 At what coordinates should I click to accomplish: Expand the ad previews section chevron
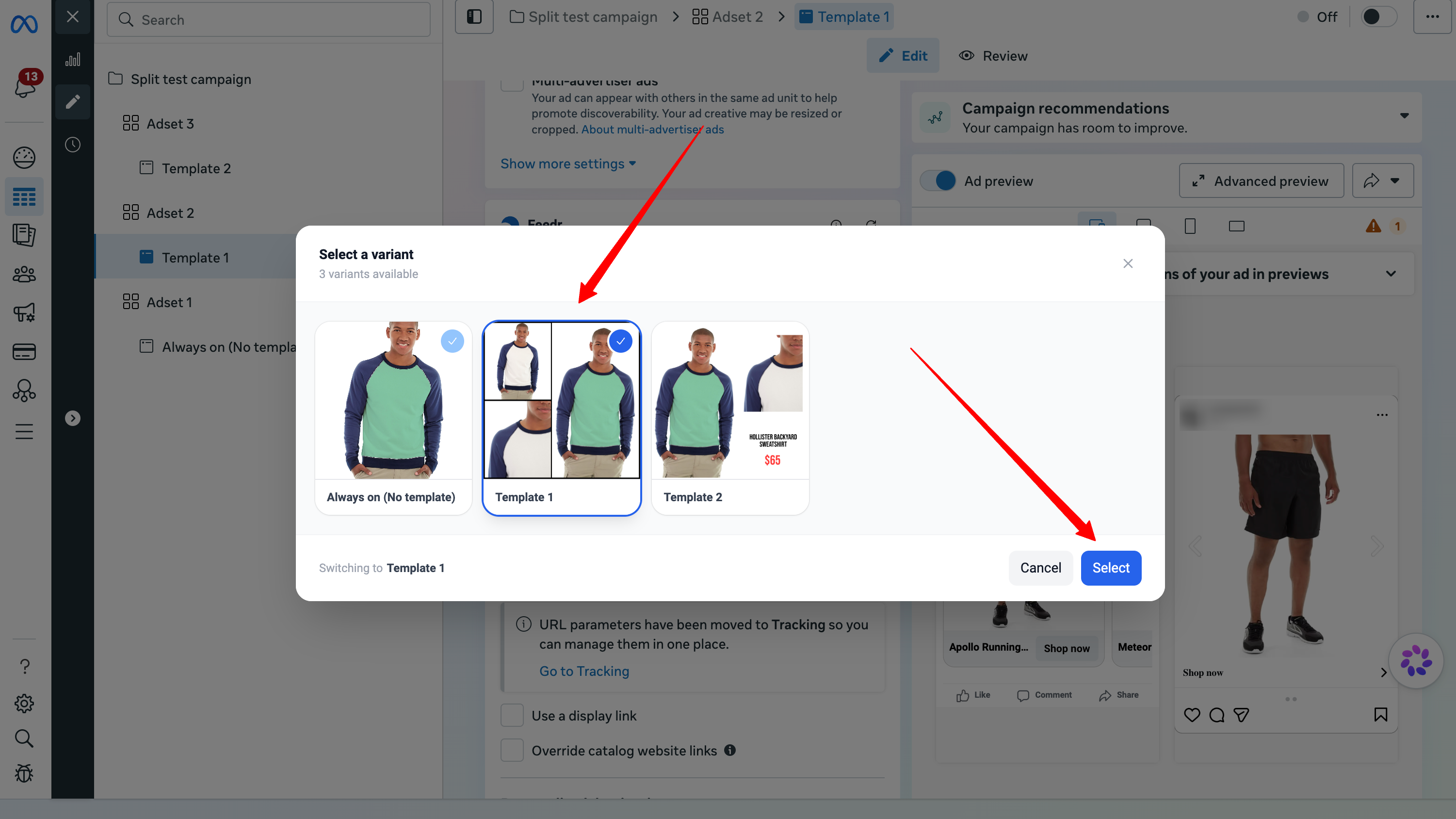1391,274
